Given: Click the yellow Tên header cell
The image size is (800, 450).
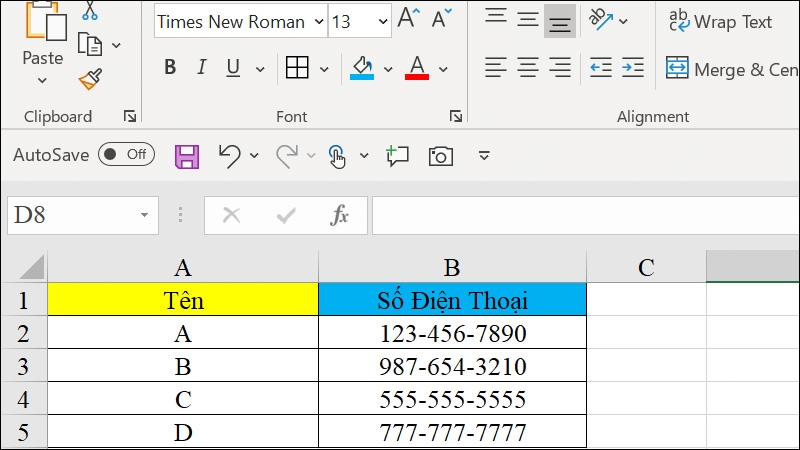Looking at the screenshot, I should click(x=183, y=299).
